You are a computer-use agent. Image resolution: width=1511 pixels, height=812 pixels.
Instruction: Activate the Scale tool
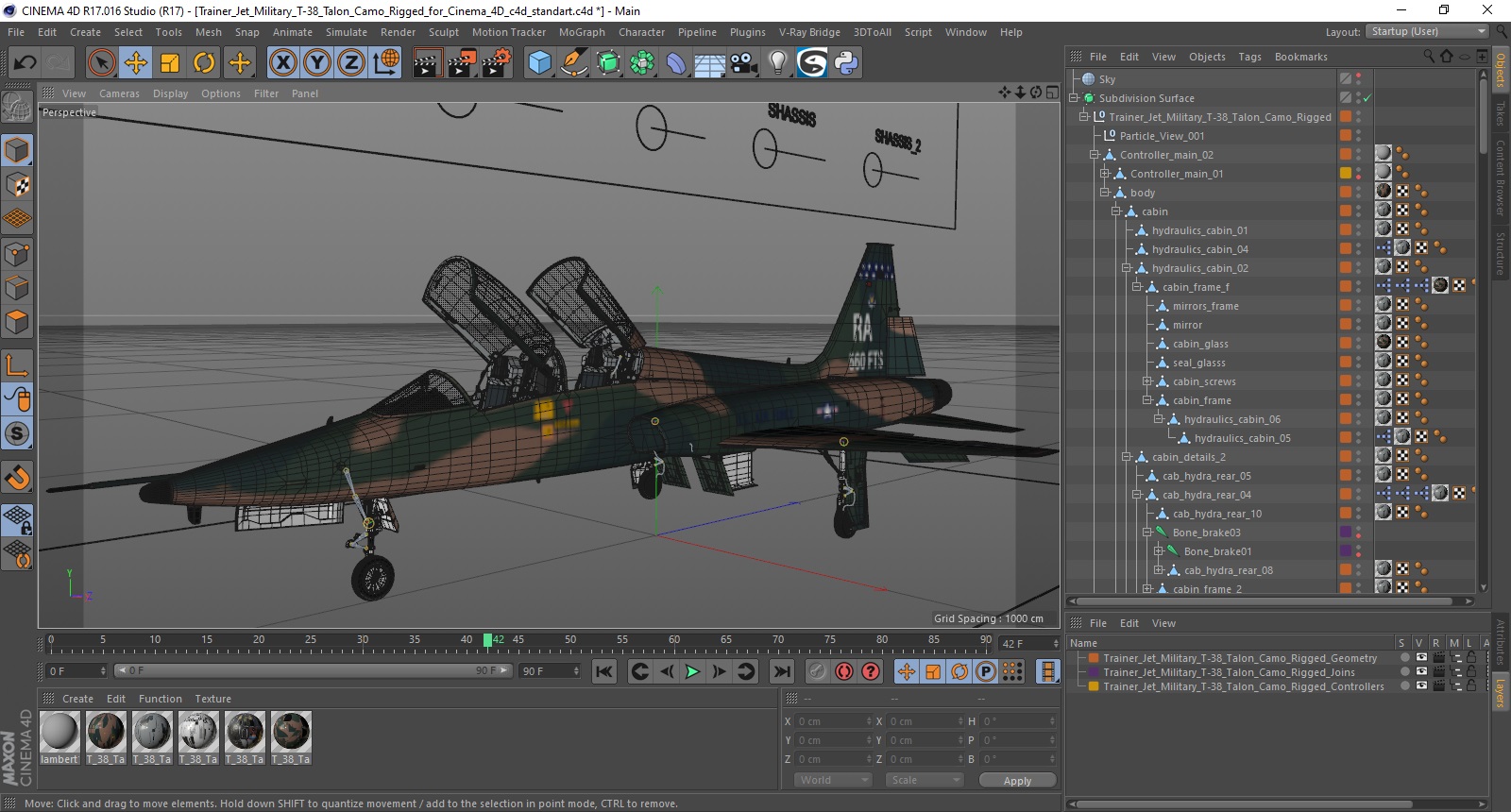(170, 63)
